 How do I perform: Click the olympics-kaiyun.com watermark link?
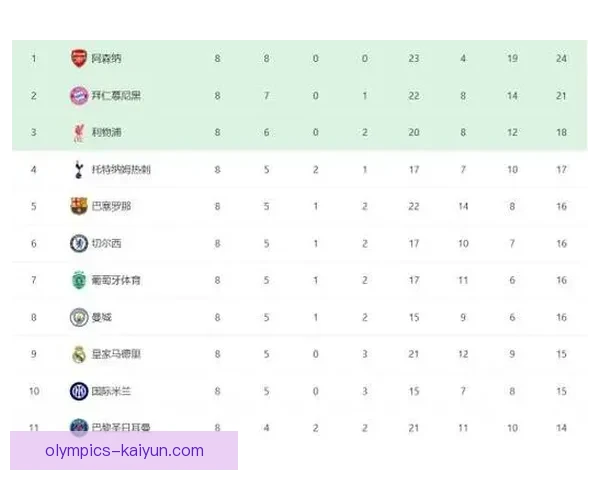124,451
